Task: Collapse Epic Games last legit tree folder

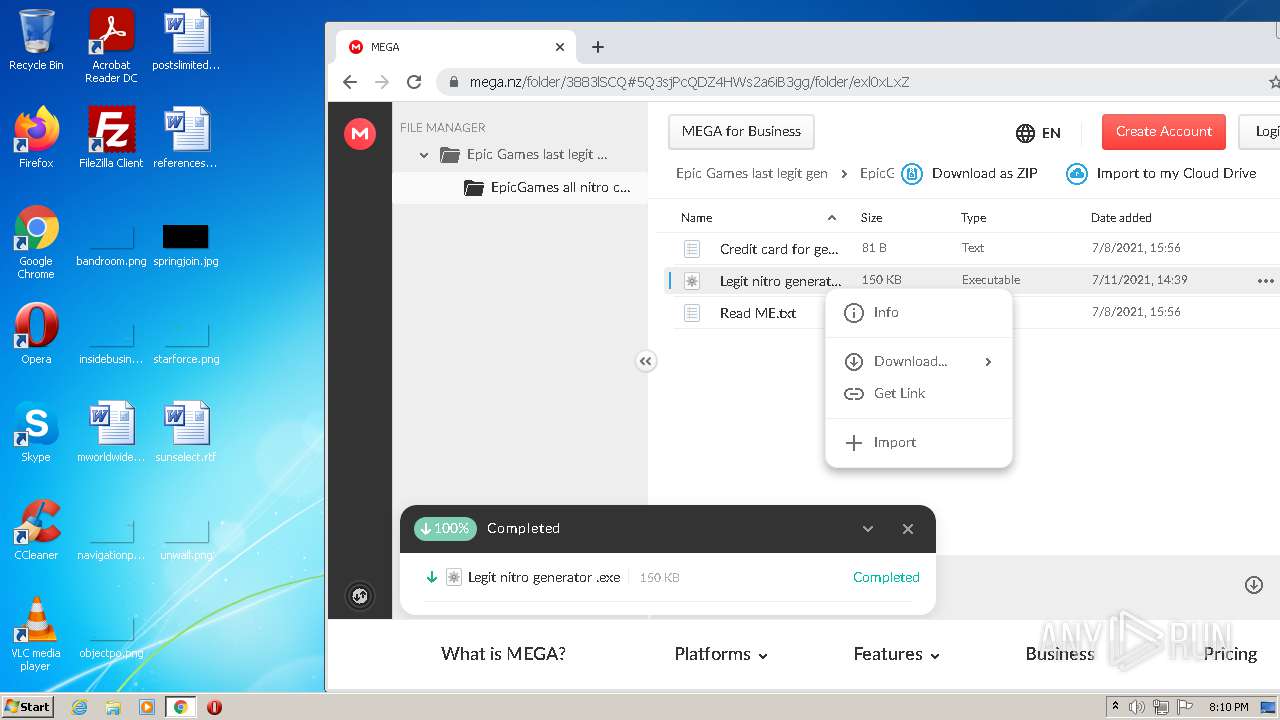Action: pos(424,155)
